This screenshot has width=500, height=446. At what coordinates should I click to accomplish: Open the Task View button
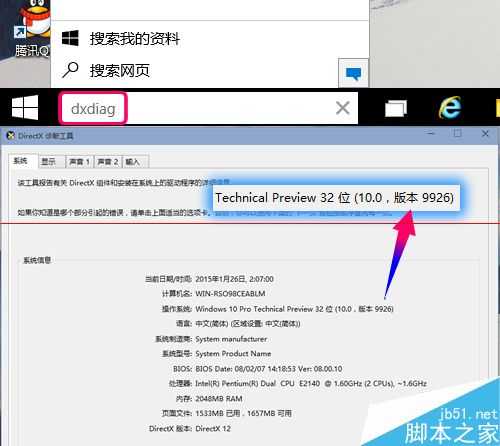(396, 109)
